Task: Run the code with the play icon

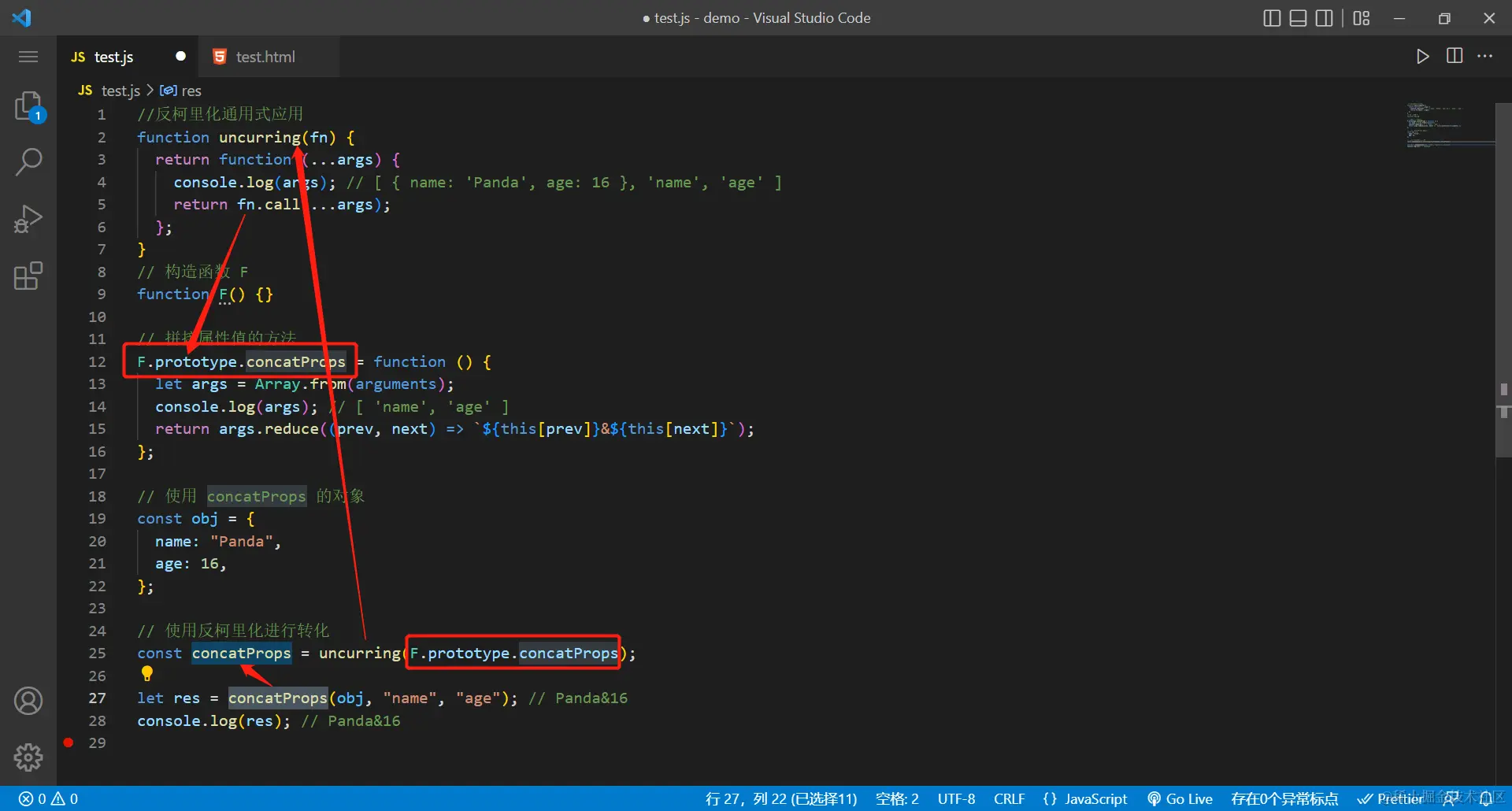Action: (1422, 56)
